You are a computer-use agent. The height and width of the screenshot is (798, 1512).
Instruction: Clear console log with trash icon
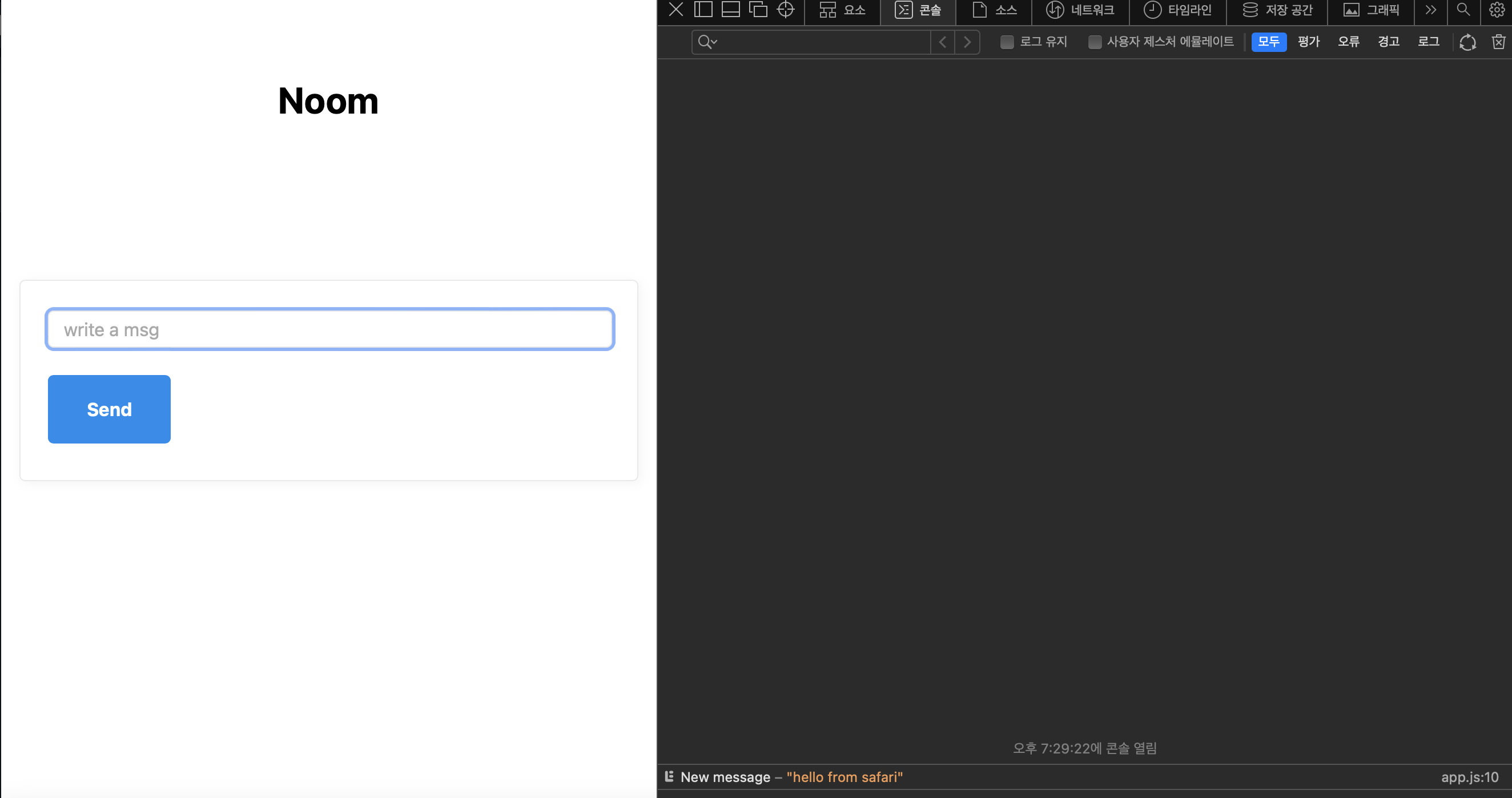1498,42
